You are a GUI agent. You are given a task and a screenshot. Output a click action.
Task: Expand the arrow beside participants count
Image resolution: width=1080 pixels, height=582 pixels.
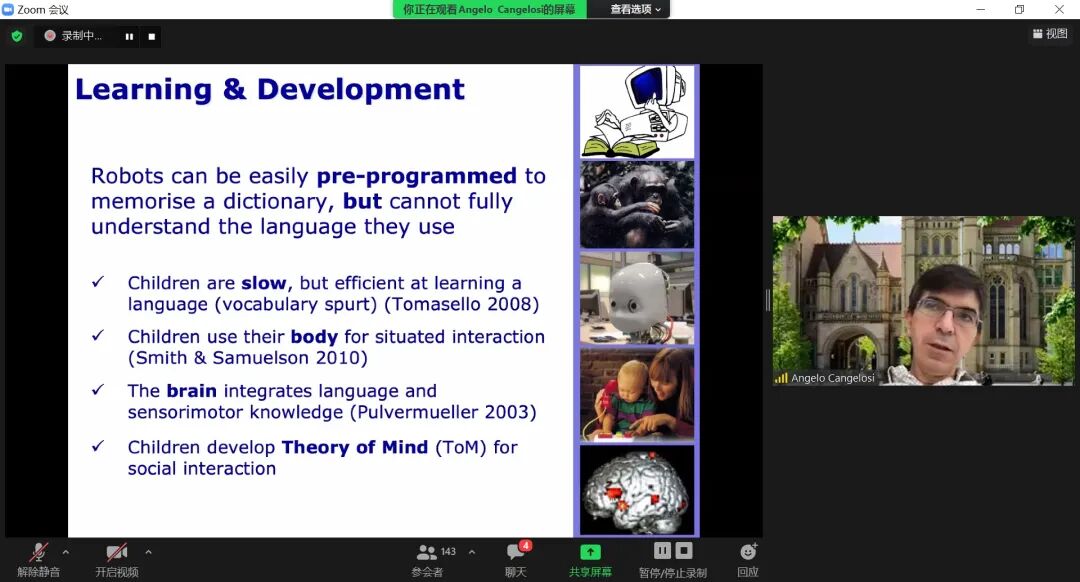pyautogui.click(x=472, y=552)
